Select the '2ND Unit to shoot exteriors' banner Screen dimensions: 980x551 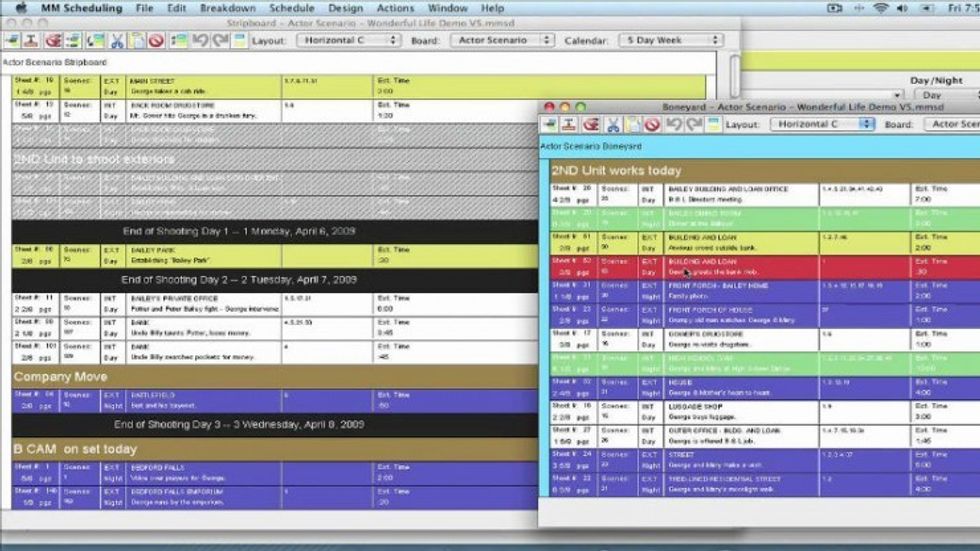point(275,159)
